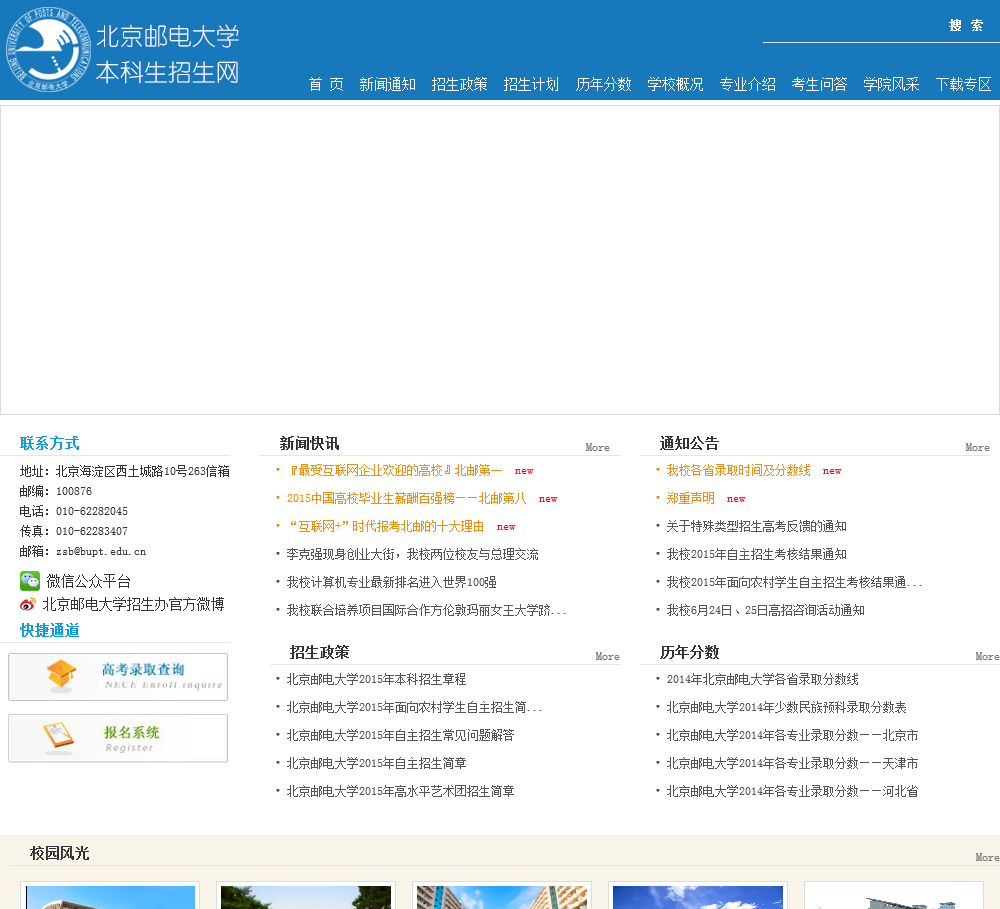The image size is (1000, 909).
Task: Open the WeChat public platform icon
Action: tap(30, 581)
